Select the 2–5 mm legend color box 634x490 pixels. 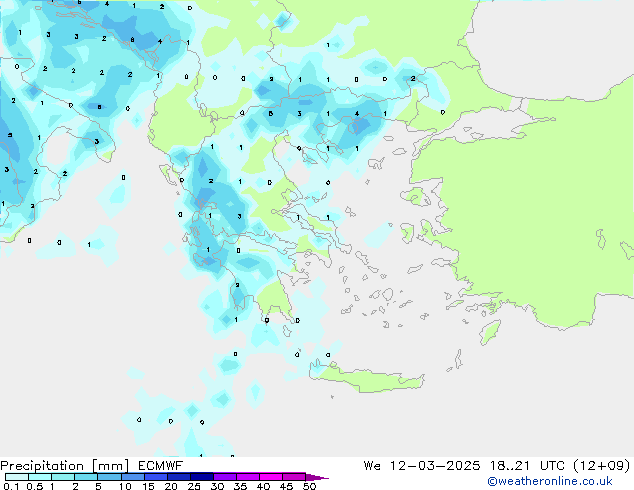point(86,477)
